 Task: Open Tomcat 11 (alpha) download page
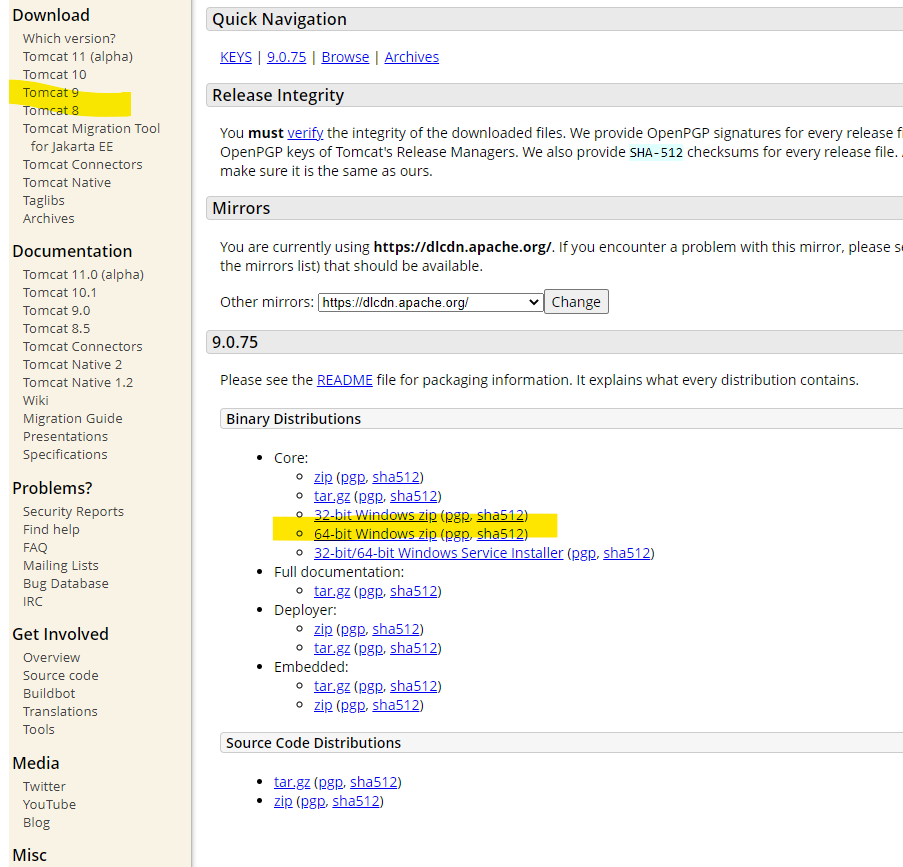(x=78, y=56)
